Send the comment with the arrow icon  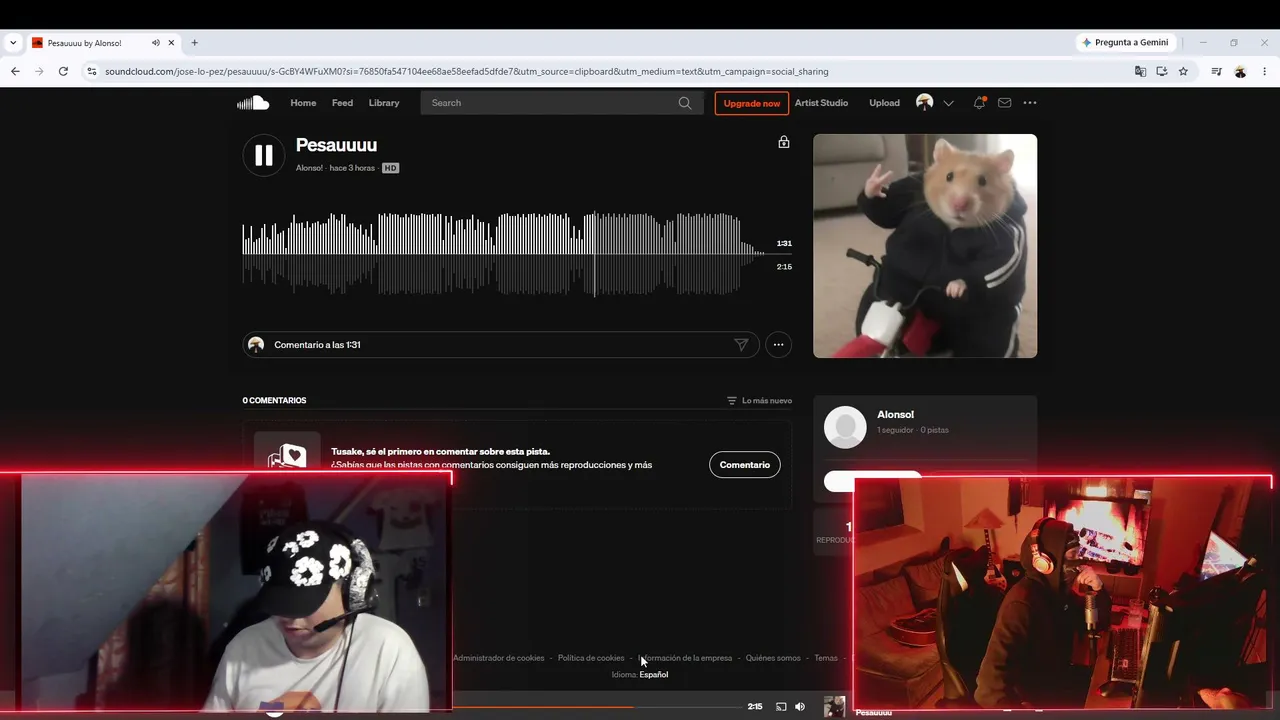[x=741, y=345]
